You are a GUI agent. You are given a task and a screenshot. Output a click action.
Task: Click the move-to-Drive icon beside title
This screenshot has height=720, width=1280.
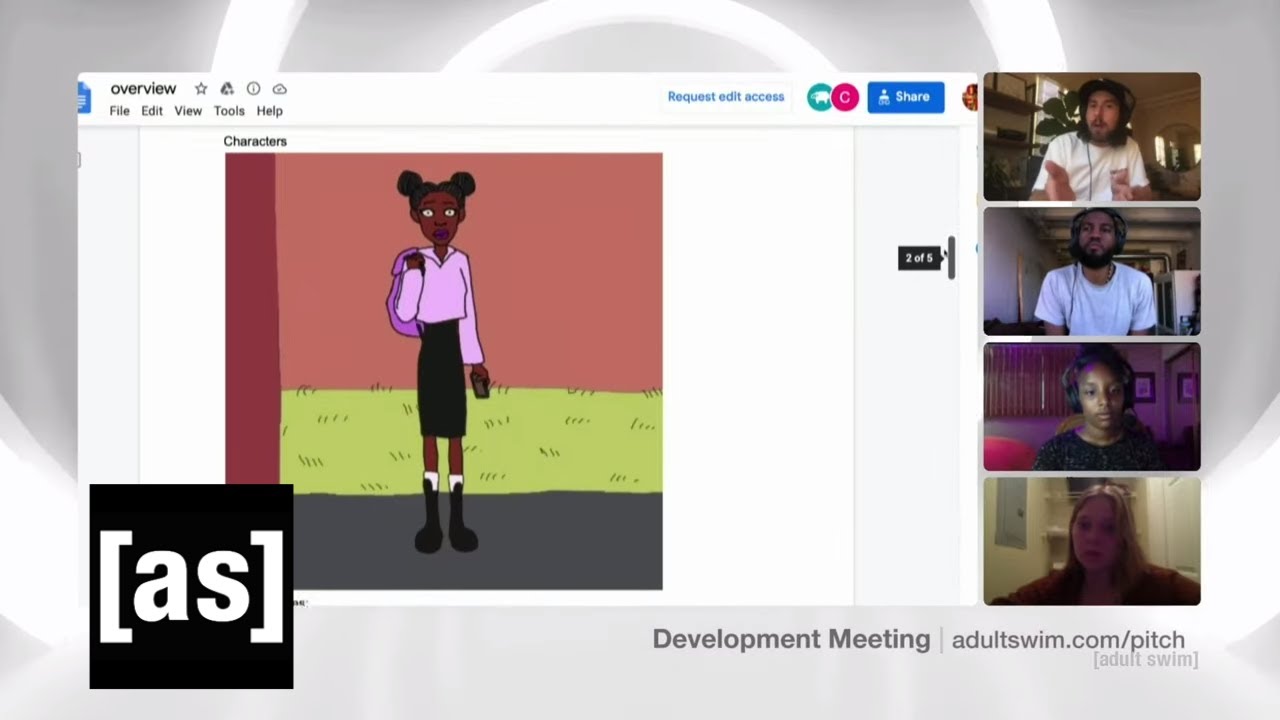(227, 89)
